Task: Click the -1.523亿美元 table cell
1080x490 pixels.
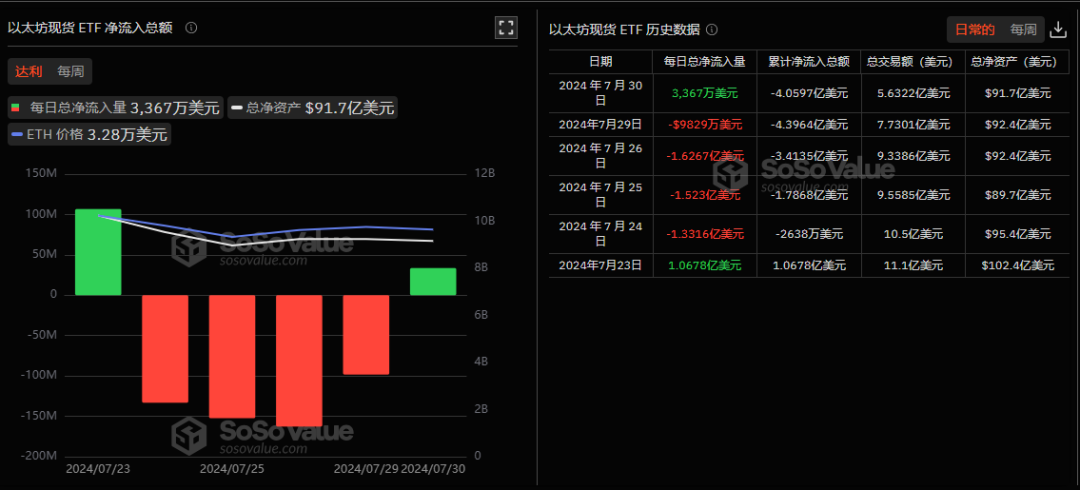Action: tap(704, 194)
